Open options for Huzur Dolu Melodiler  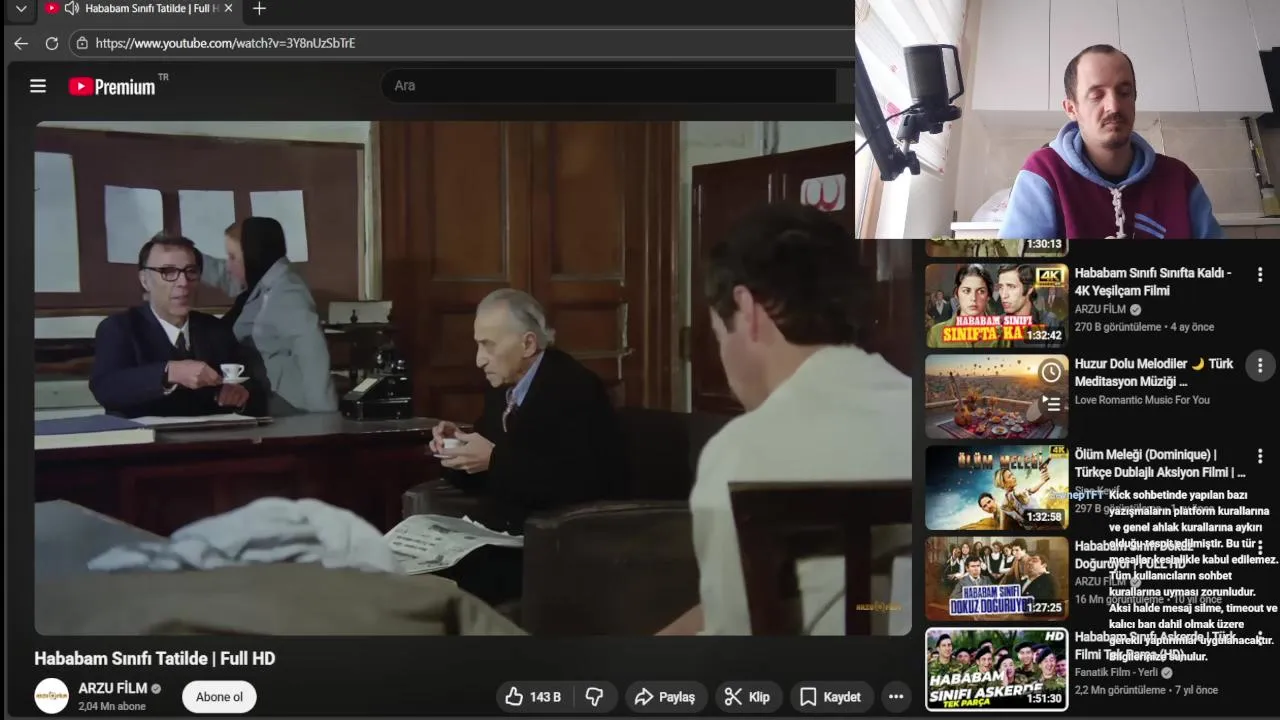point(1260,365)
